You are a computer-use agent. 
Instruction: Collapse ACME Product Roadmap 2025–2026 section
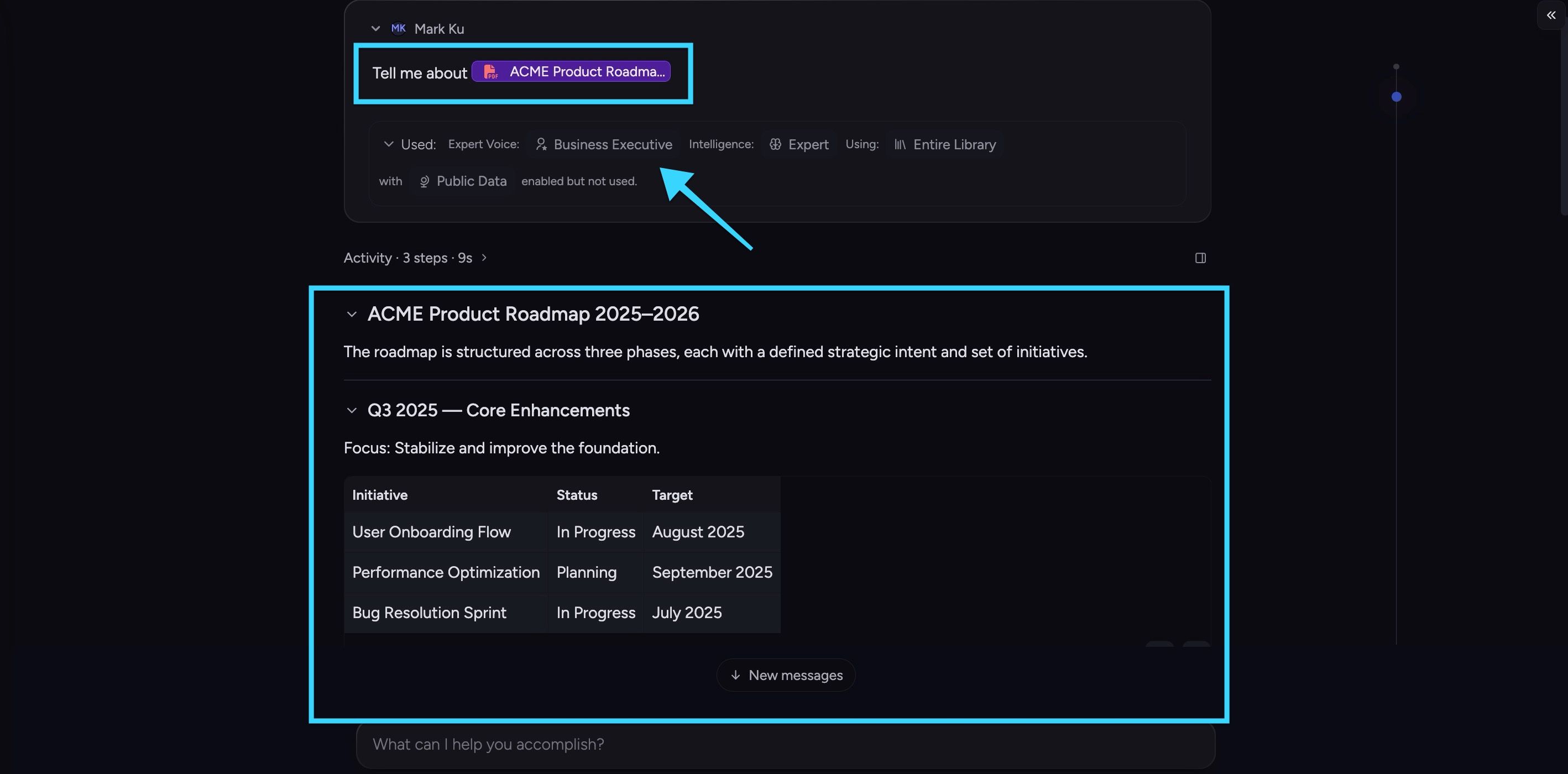351,315
